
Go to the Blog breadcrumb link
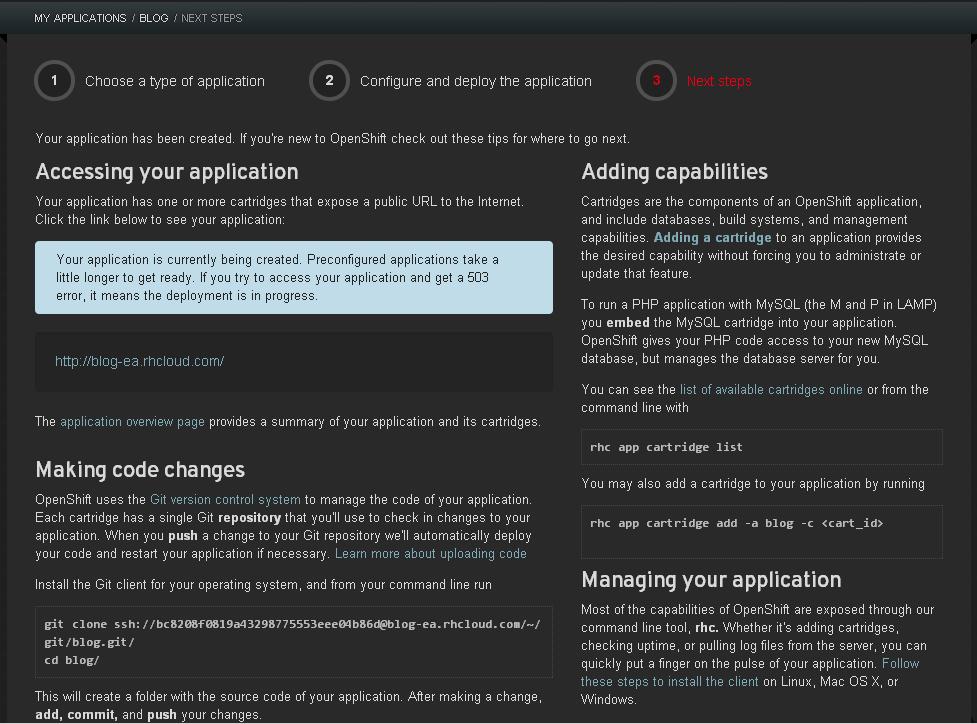point(154,18)
